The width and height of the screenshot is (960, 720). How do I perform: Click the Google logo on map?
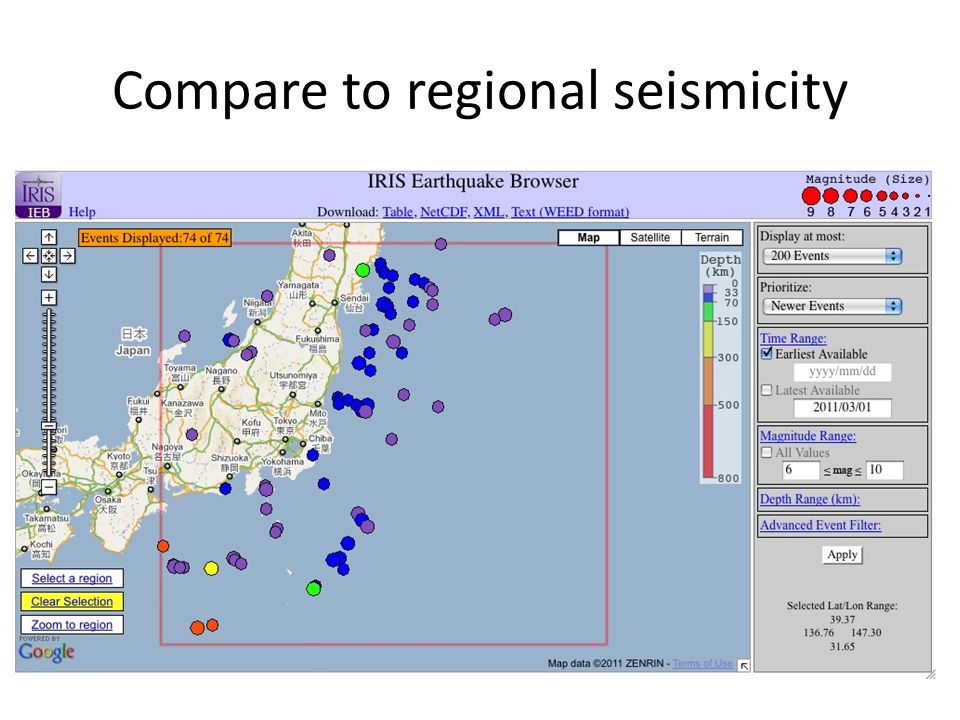click(46, 651)
